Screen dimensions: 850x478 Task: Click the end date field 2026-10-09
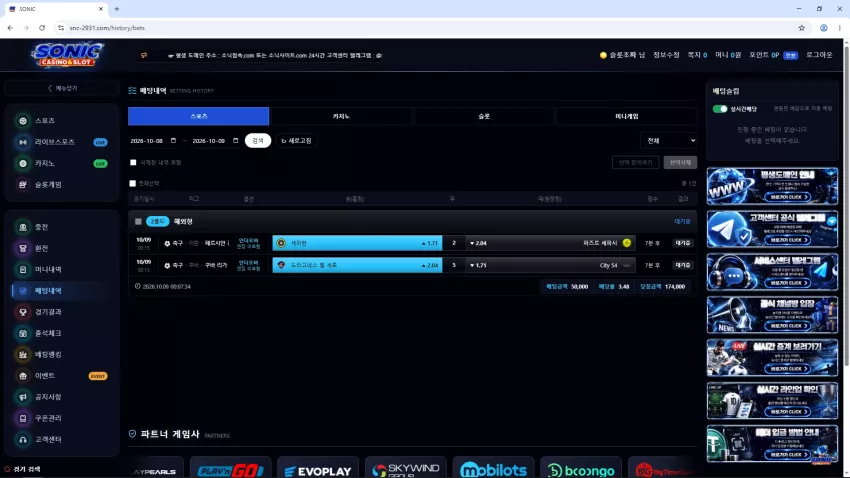pos(216,140)
